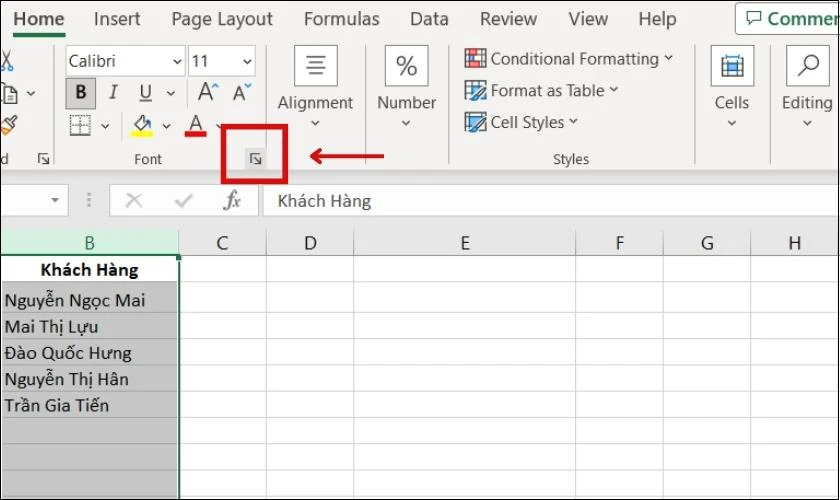Click the formula bar resize dots handle
Viewport: 840px width, 500px height.
click(89, 200)
